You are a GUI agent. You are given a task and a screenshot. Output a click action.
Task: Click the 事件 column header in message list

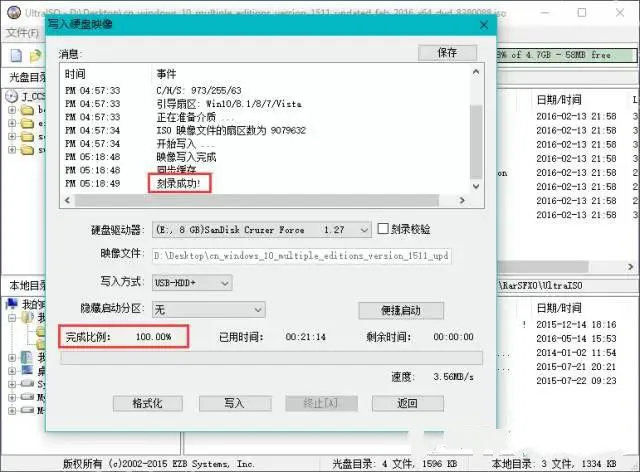166,74
